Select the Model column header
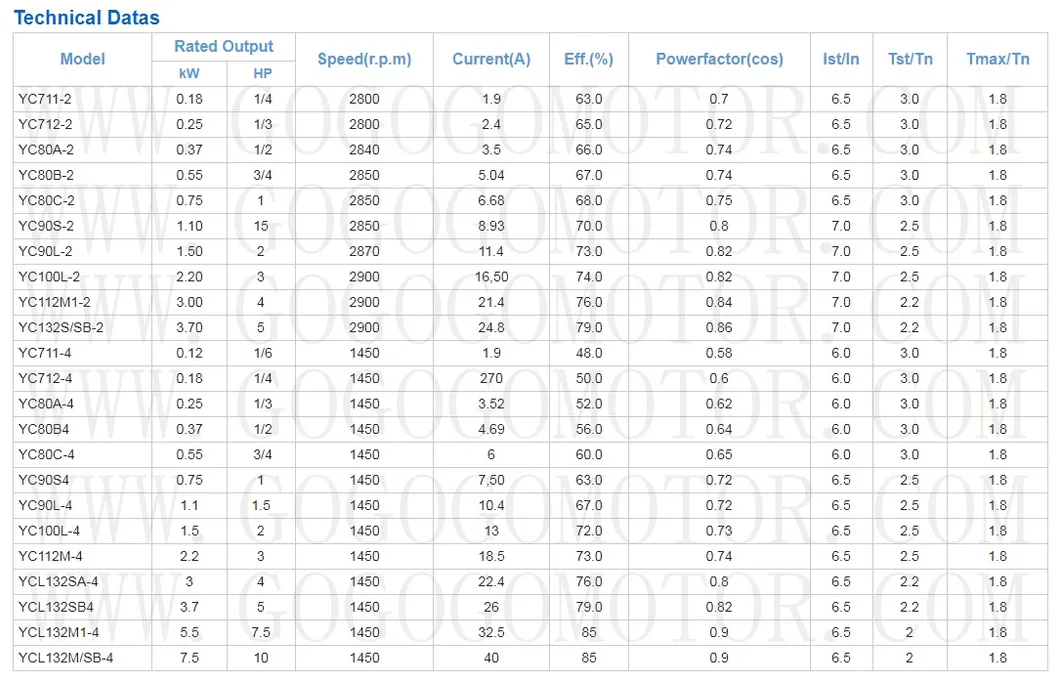The width and height of the screenshot is (1059, 682). 82,59
